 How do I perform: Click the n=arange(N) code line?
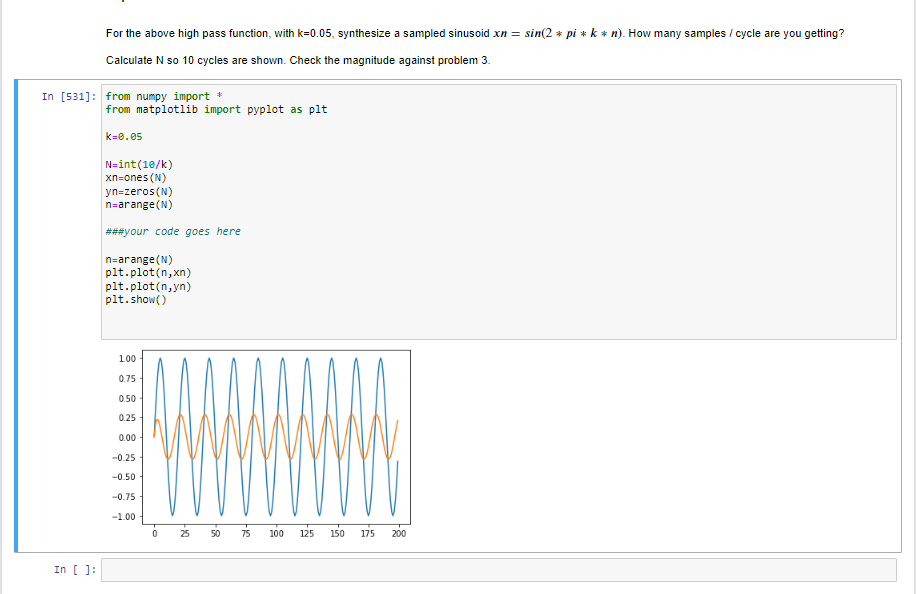tap(138, 204)
